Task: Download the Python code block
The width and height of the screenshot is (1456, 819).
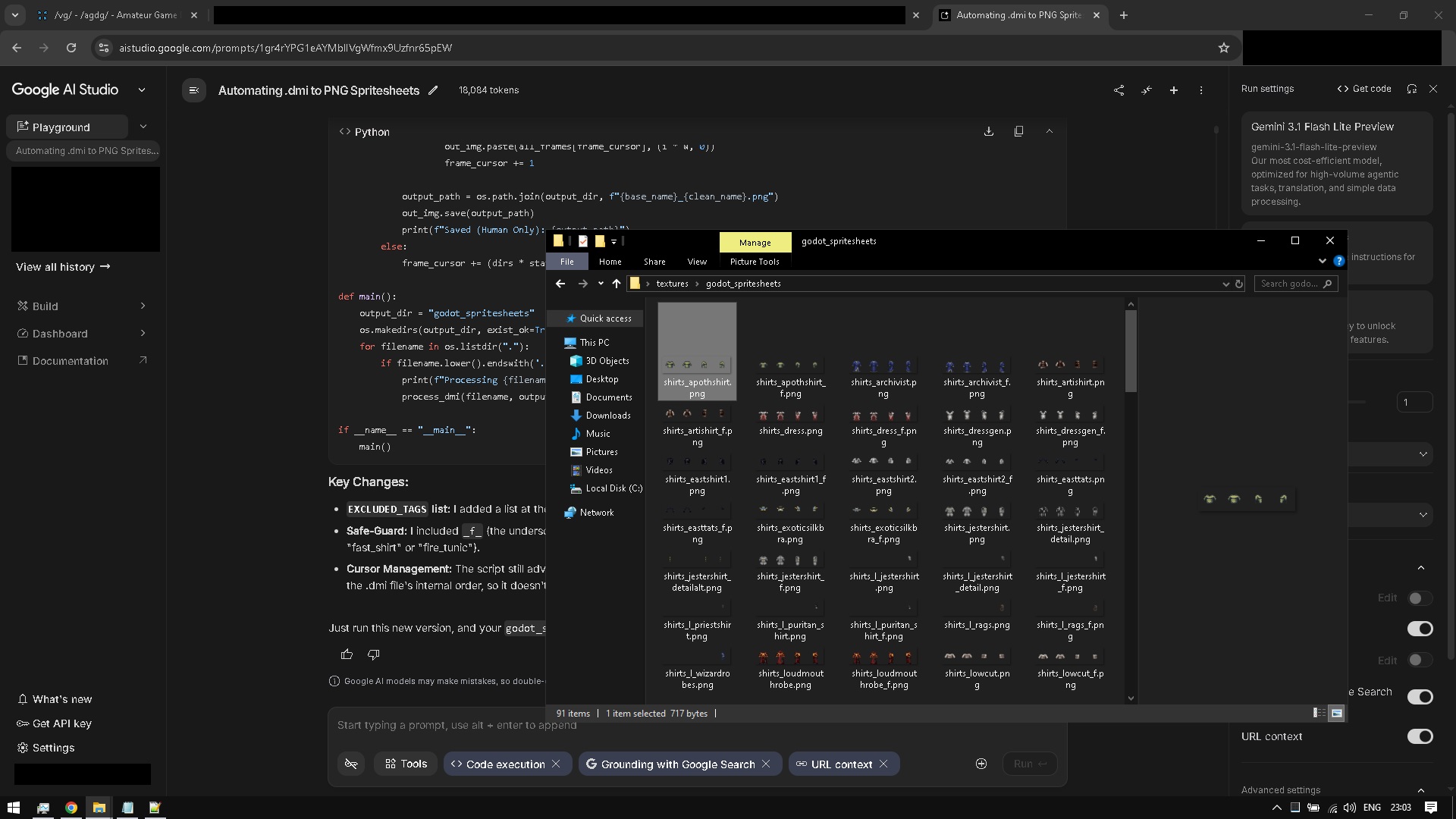Action: pyautogui.click(x=989, y=131)
